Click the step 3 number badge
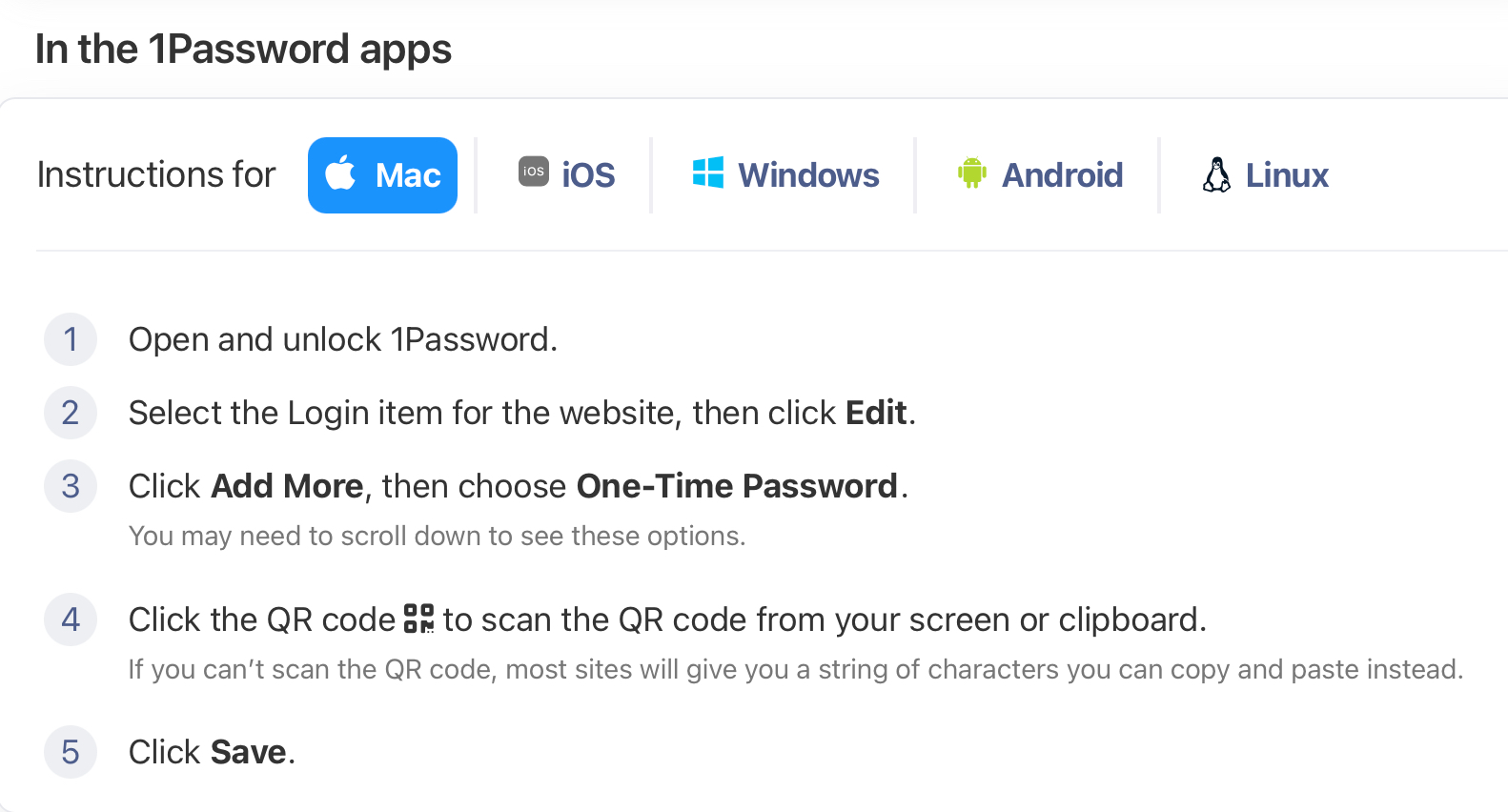The width and height of the screenshot is (1508, 812). (x=71, y=486)
